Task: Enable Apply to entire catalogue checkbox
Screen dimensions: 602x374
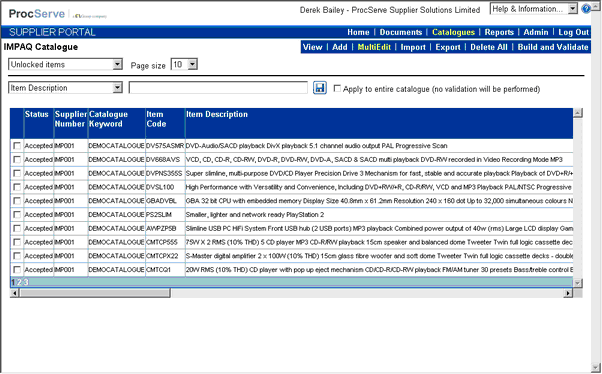Action: (x=337, y=89)
